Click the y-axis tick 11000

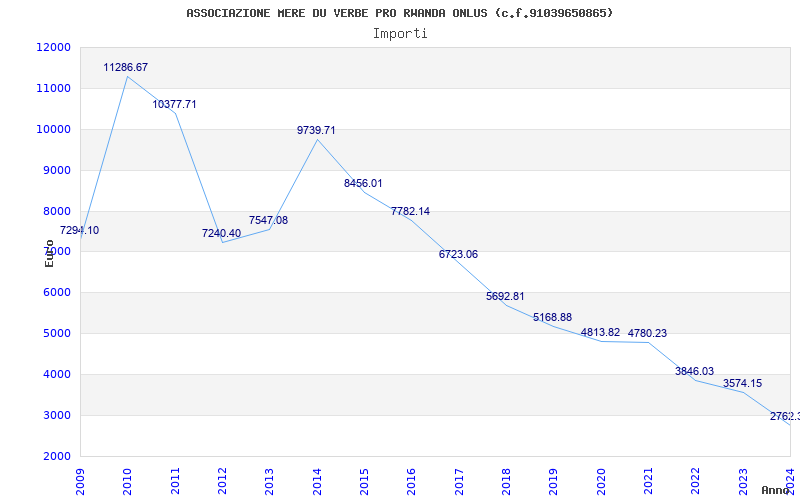click(54, 88)
